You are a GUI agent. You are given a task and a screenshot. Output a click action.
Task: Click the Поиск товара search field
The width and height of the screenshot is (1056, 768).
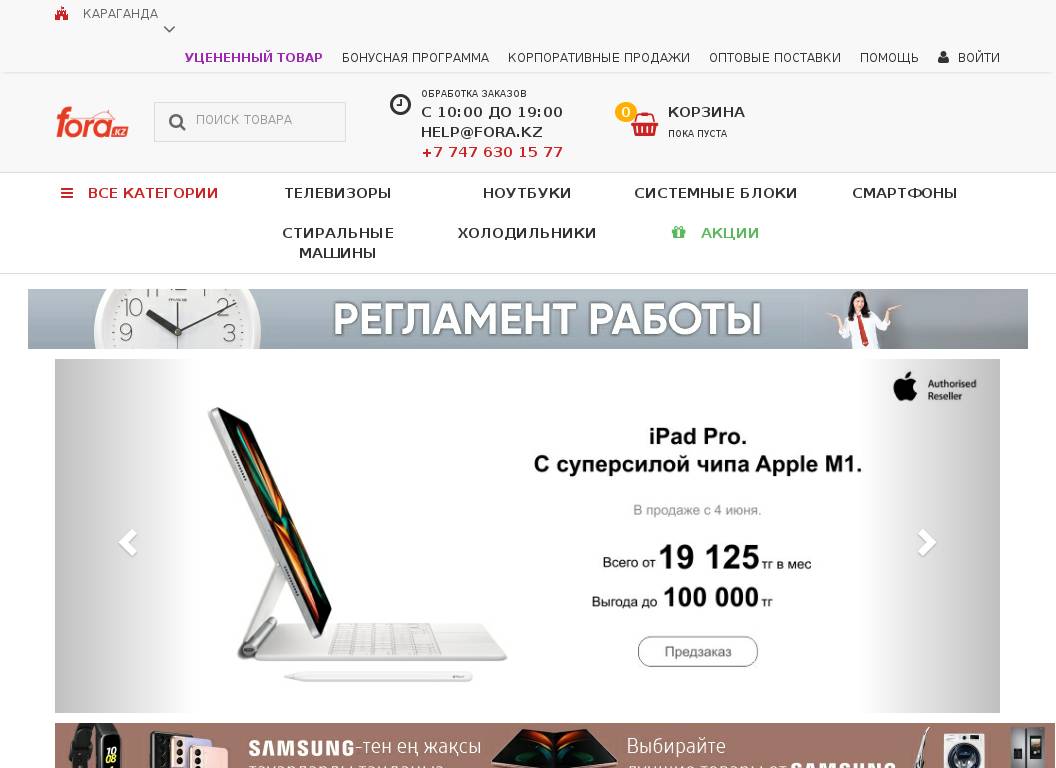(250, 122)
